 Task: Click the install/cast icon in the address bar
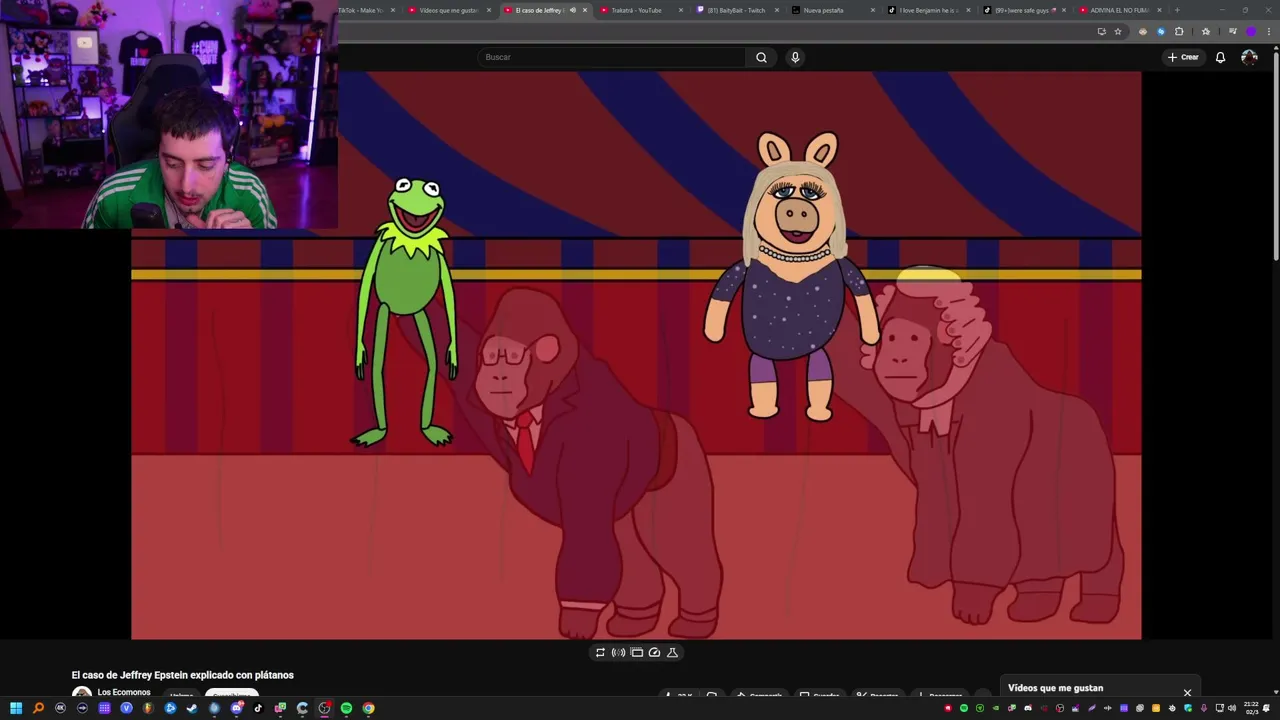(1102, 31)
